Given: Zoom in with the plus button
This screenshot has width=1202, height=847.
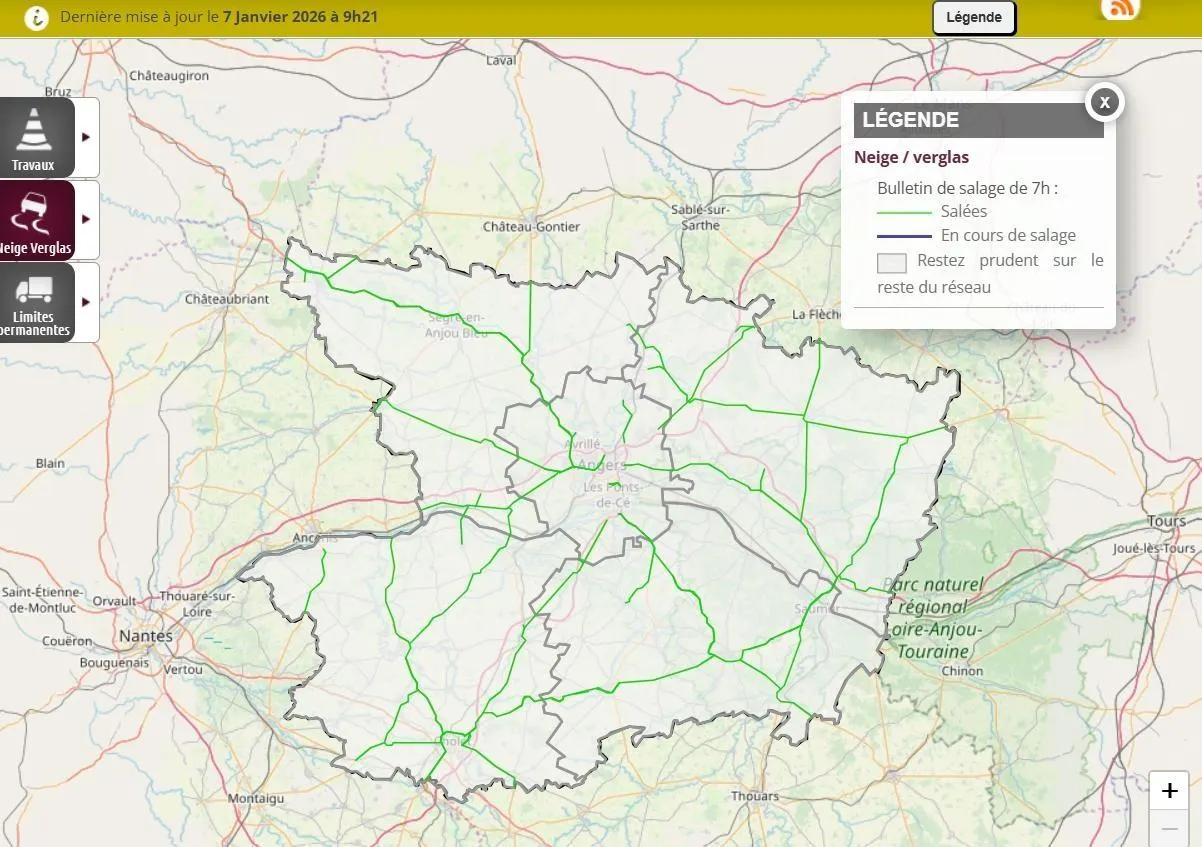Looking at the screenshot, I should pyautogui.click(x=1169, y=791).
